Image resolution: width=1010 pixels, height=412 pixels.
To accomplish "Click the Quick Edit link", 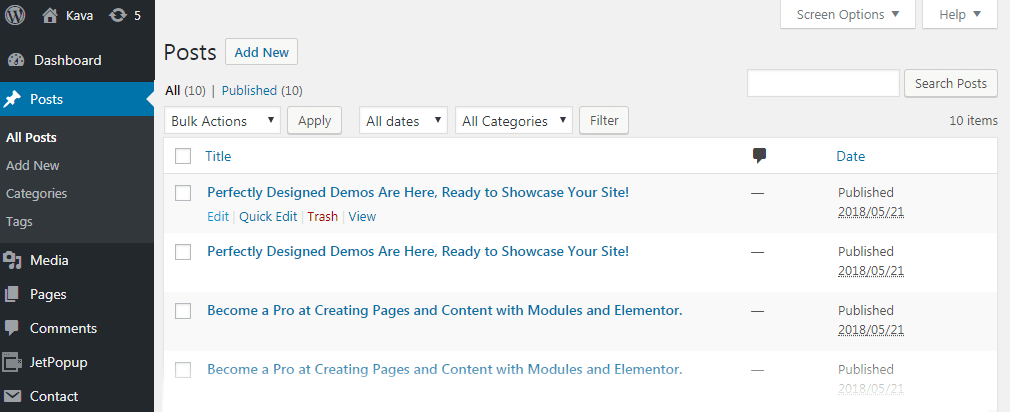I will pos(268,216).
